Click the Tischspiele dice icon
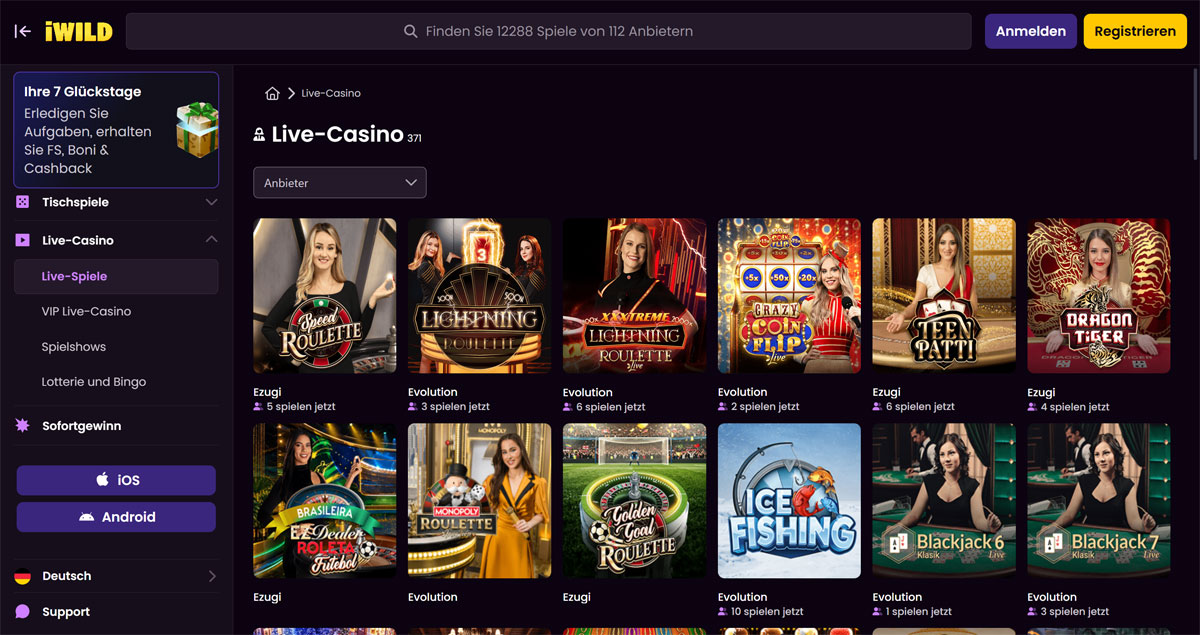The image size is (1200, 635). pos(22,202)
